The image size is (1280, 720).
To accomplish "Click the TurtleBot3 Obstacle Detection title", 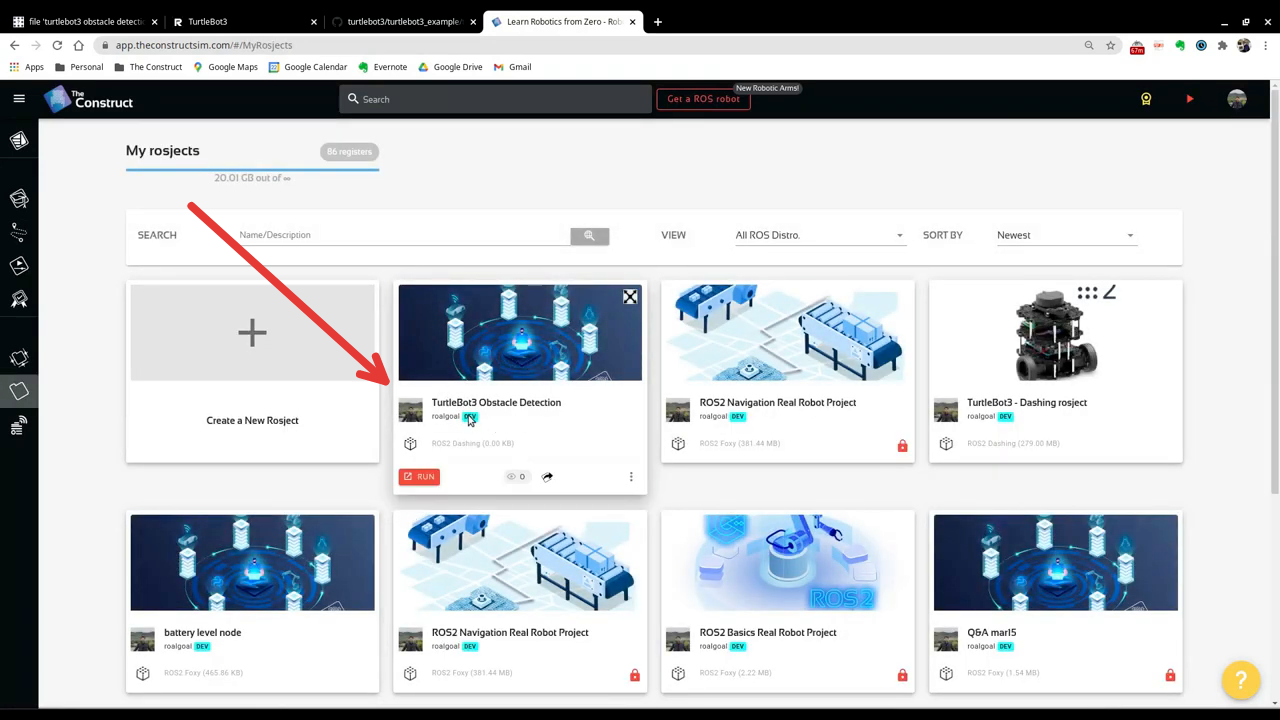I will 496,402.
